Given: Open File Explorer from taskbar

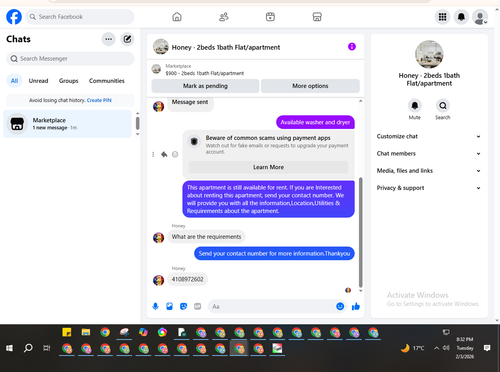Looking at the screenshot, I should pos(86,332).
